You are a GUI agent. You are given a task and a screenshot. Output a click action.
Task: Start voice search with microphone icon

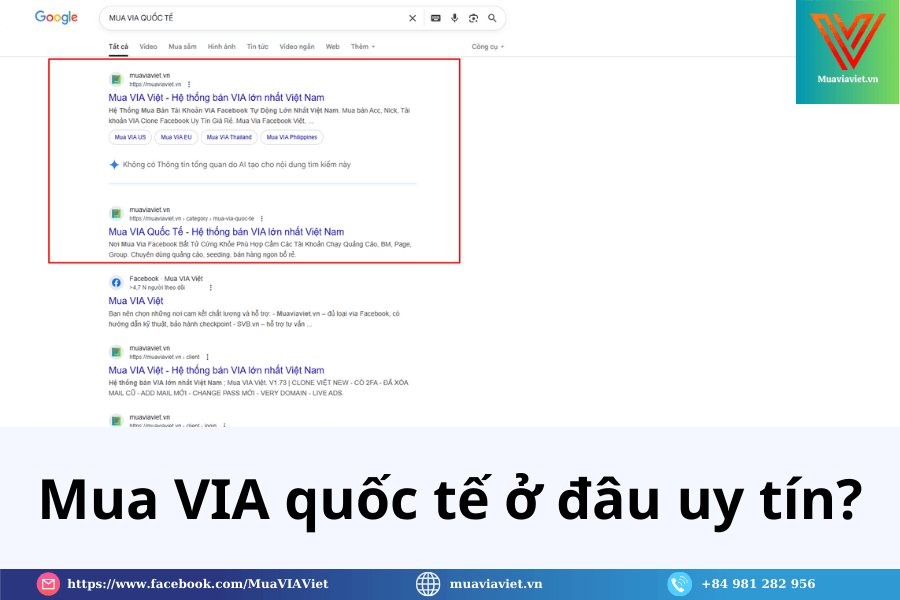(x=455, y=18)
